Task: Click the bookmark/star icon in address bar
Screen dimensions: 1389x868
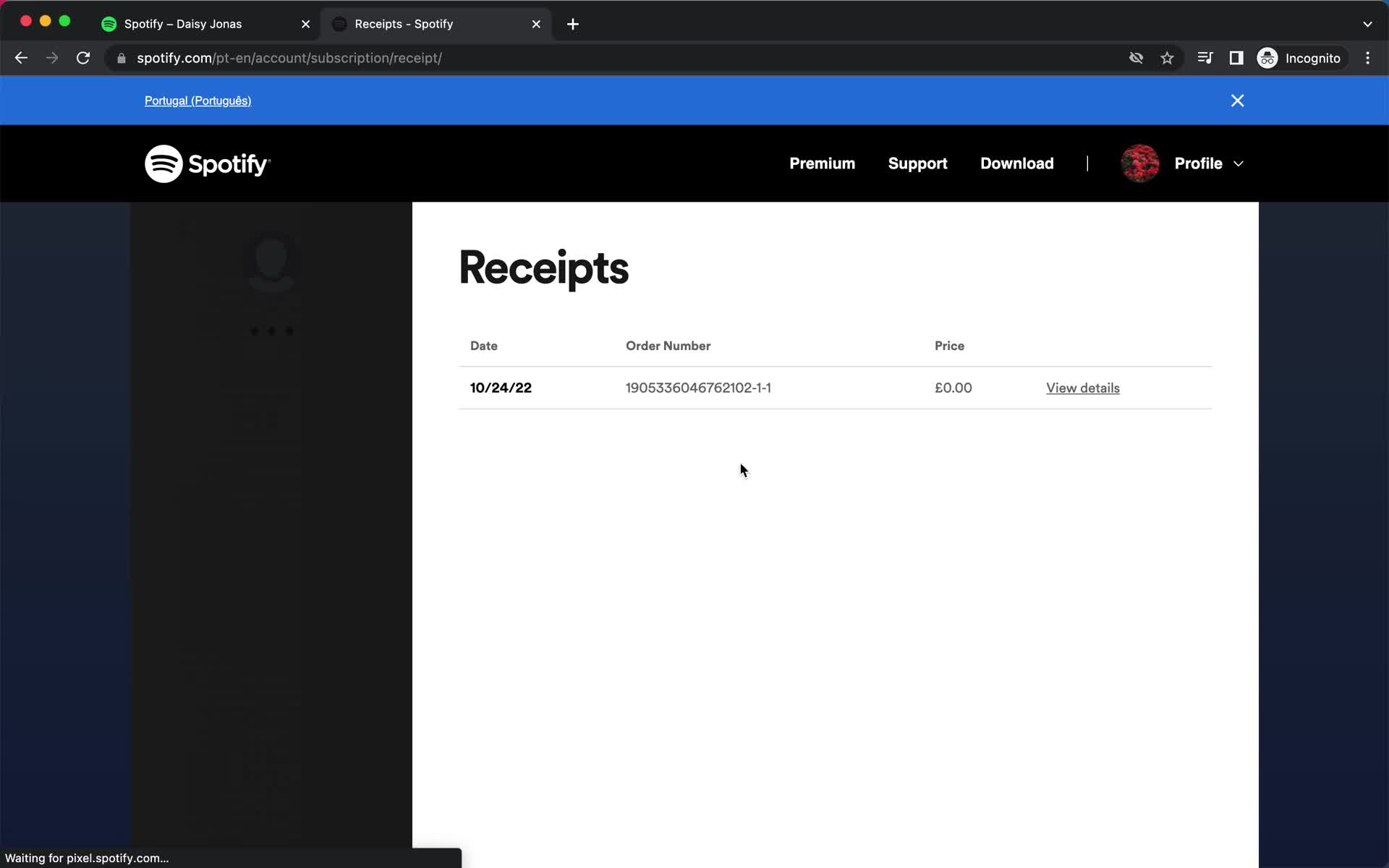Action: (x=1167, y=58)
